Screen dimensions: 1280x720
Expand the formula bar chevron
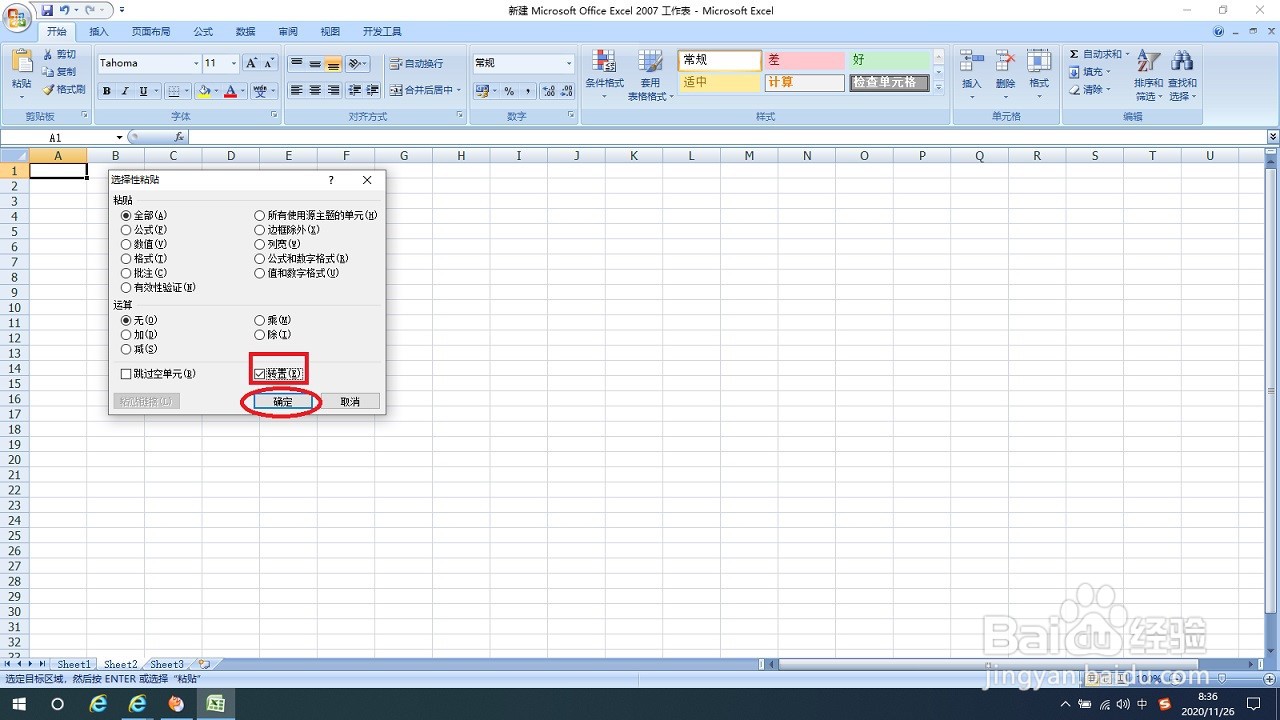coord(1272,137)
